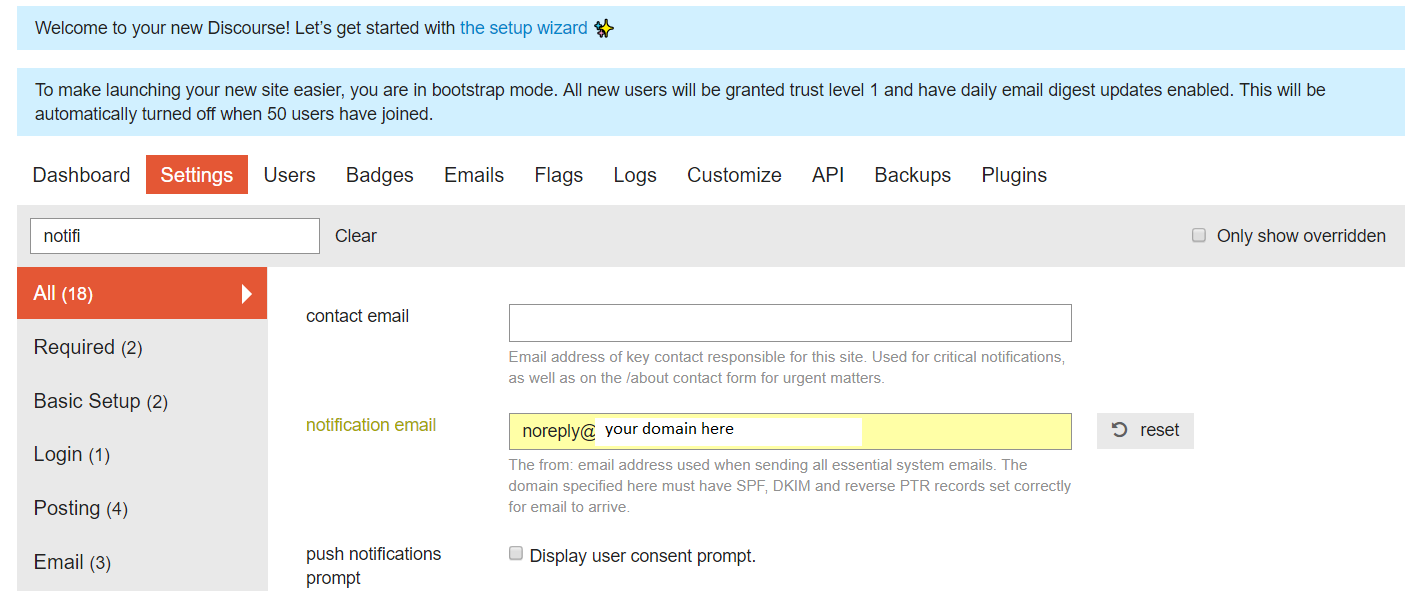Click the sparkle icon beside setup wizard
Viewport: 1415px width, 591px height.
coord(603,28)
